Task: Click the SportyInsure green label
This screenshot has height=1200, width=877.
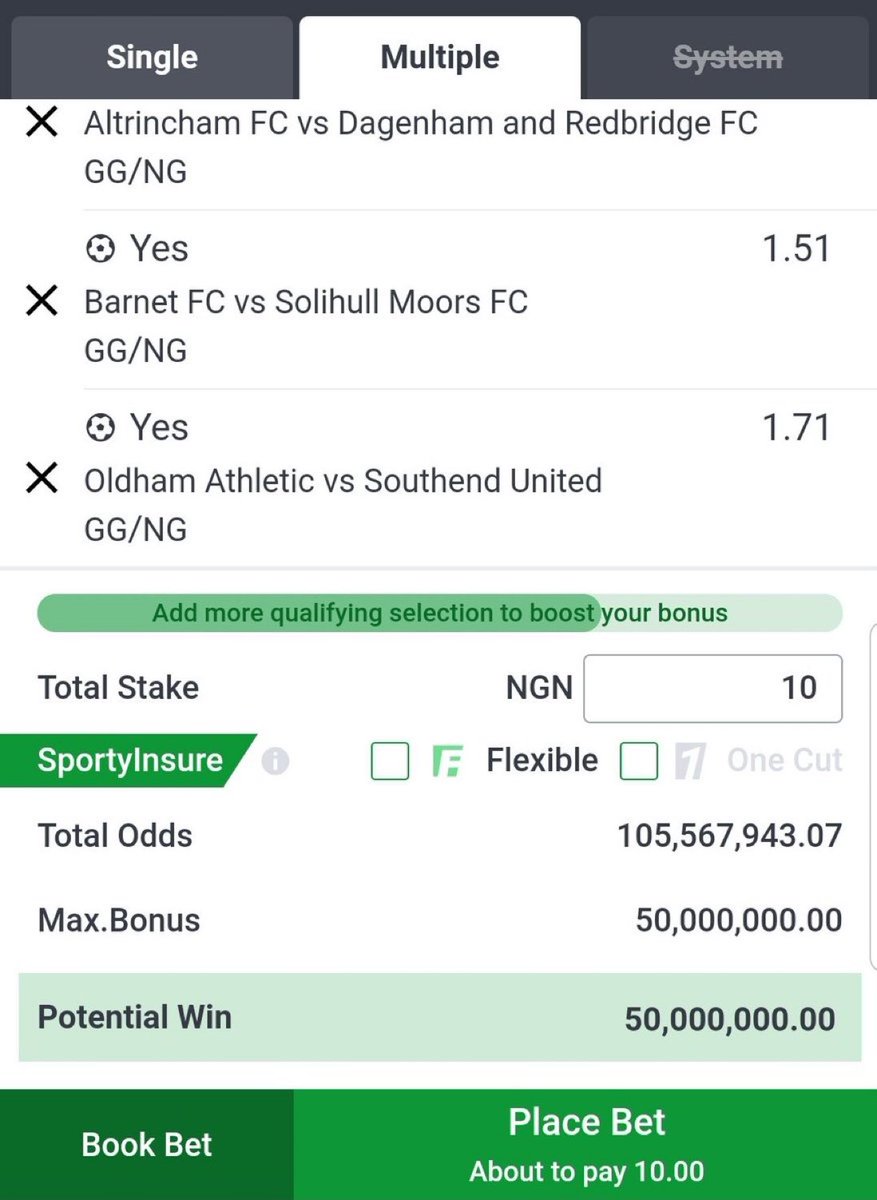Action: (128, 761)
